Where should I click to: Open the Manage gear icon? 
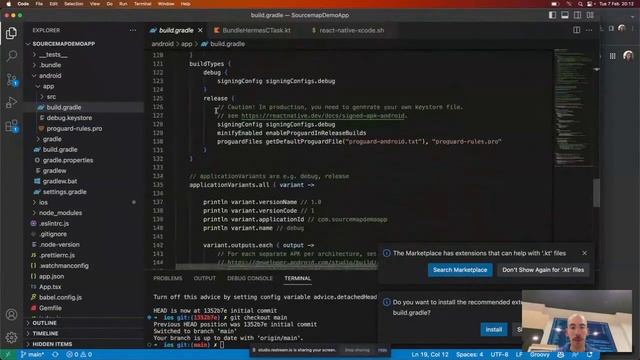(x=11, y=337)
